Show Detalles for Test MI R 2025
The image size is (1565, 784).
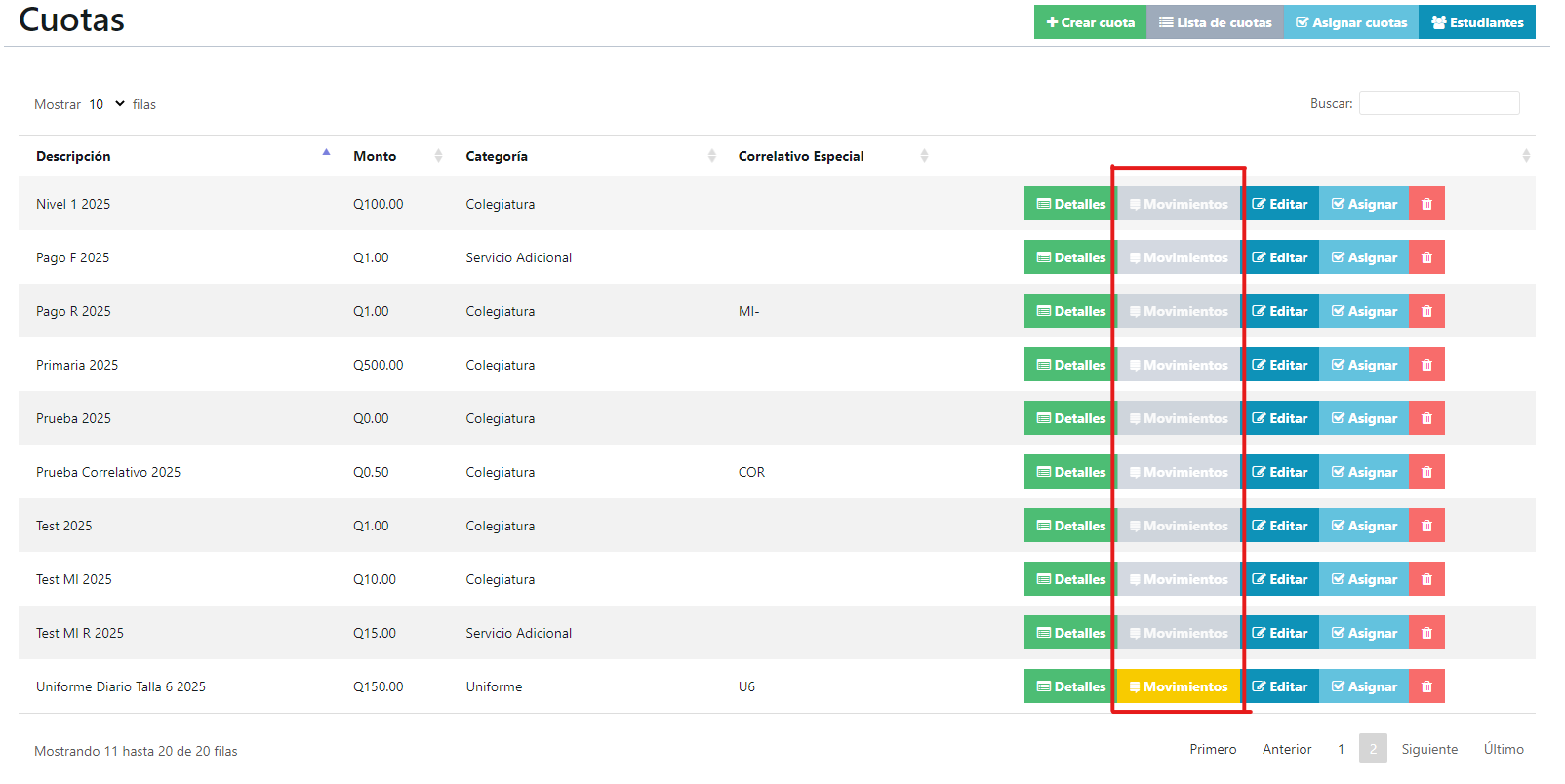[1070, 633]
